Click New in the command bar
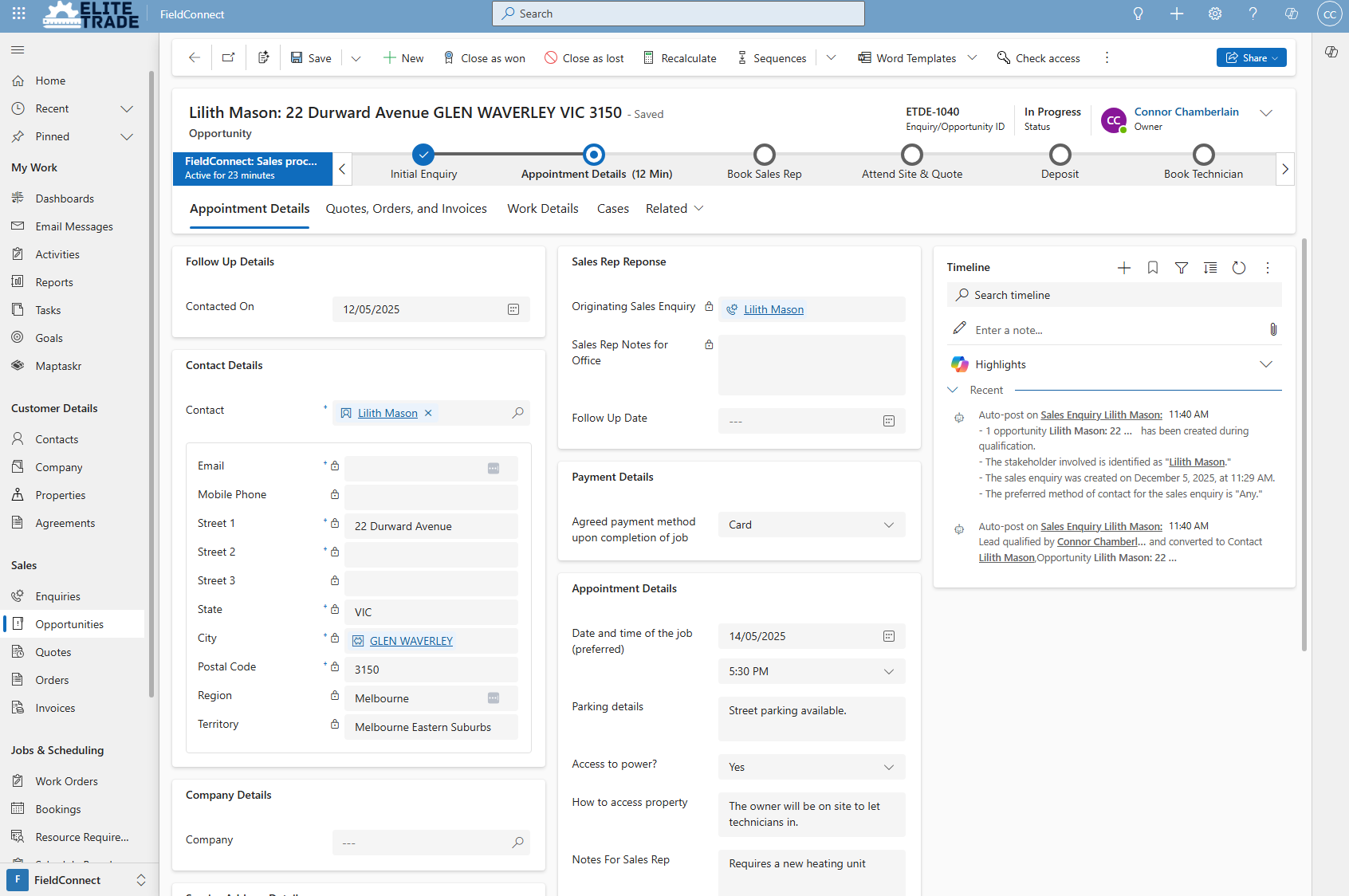 tap(403, 57)
